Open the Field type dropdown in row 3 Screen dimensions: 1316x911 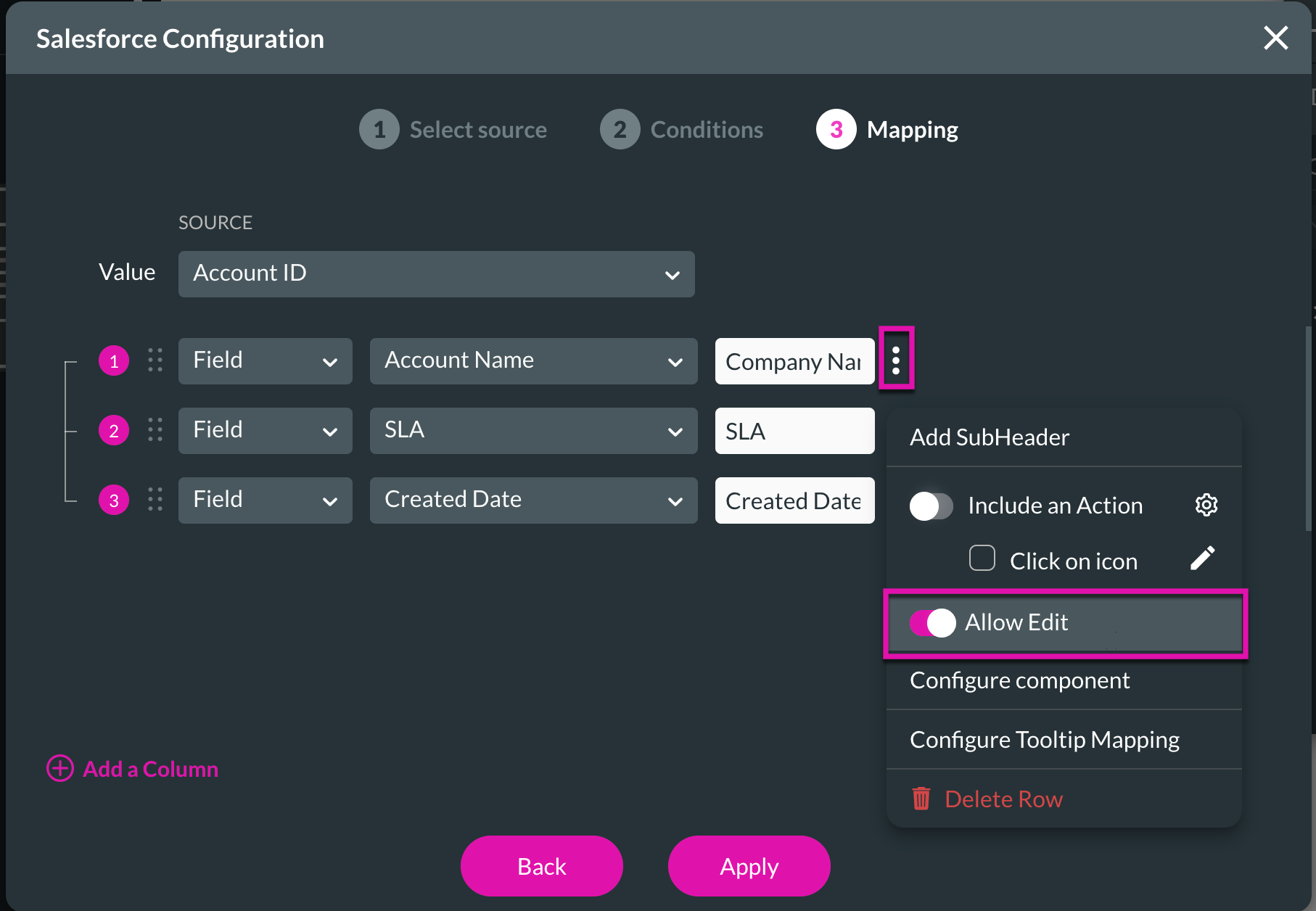tap(266, 500)
